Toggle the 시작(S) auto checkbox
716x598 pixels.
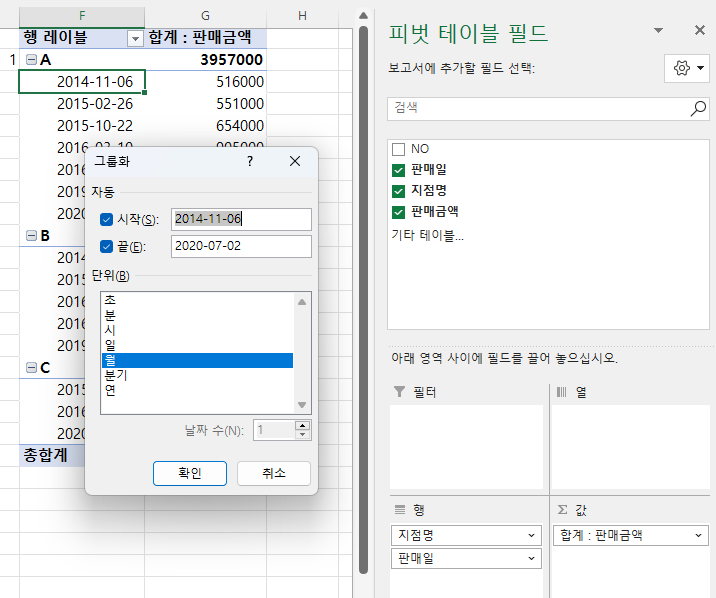pos(106,220)
